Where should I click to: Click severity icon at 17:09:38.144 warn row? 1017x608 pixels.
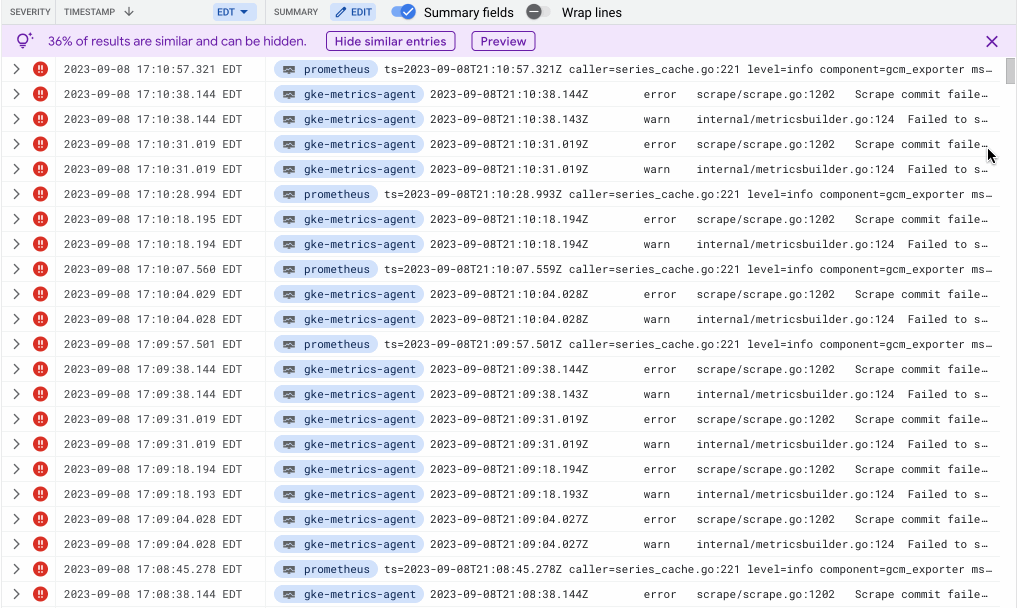point(40,394)
